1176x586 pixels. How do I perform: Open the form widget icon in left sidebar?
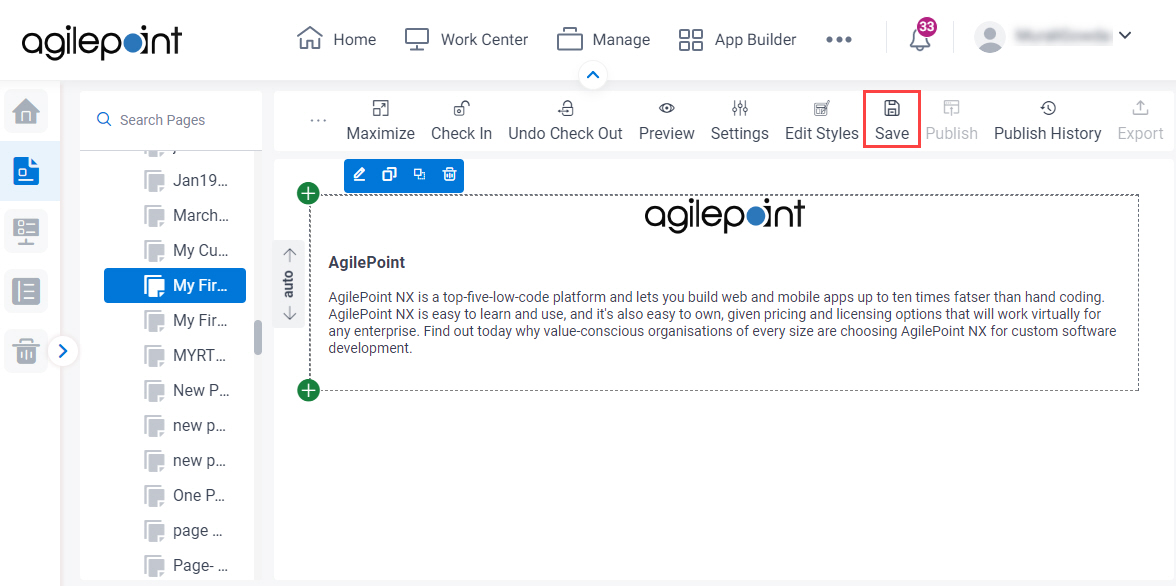coord(26,231)
